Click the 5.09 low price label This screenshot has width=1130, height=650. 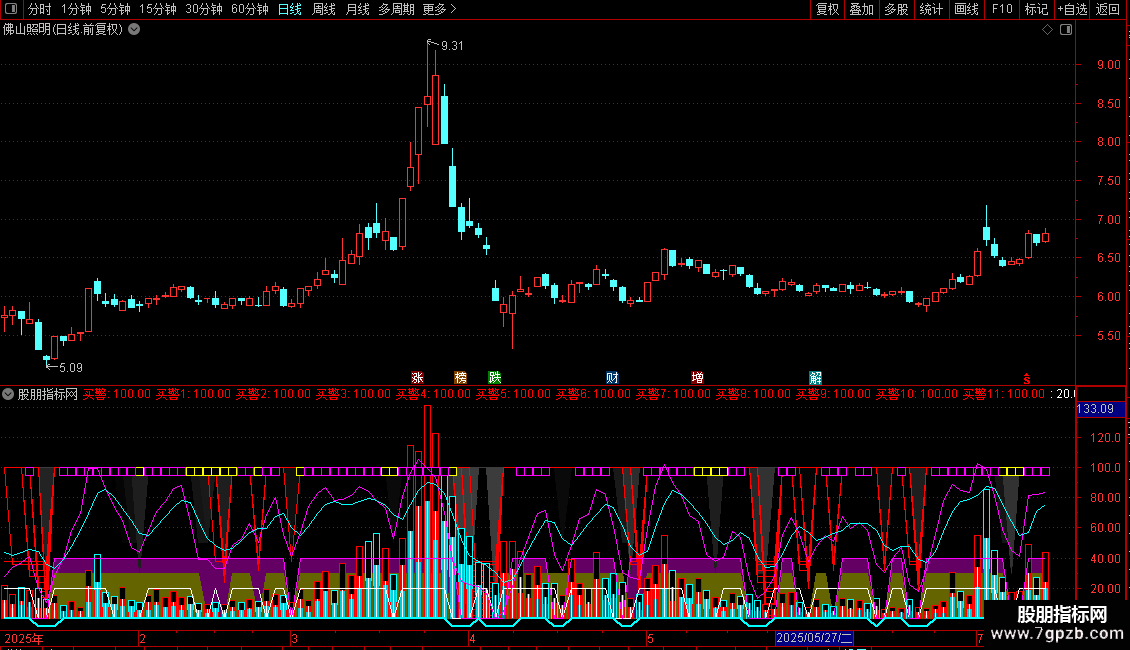[71, 368]
